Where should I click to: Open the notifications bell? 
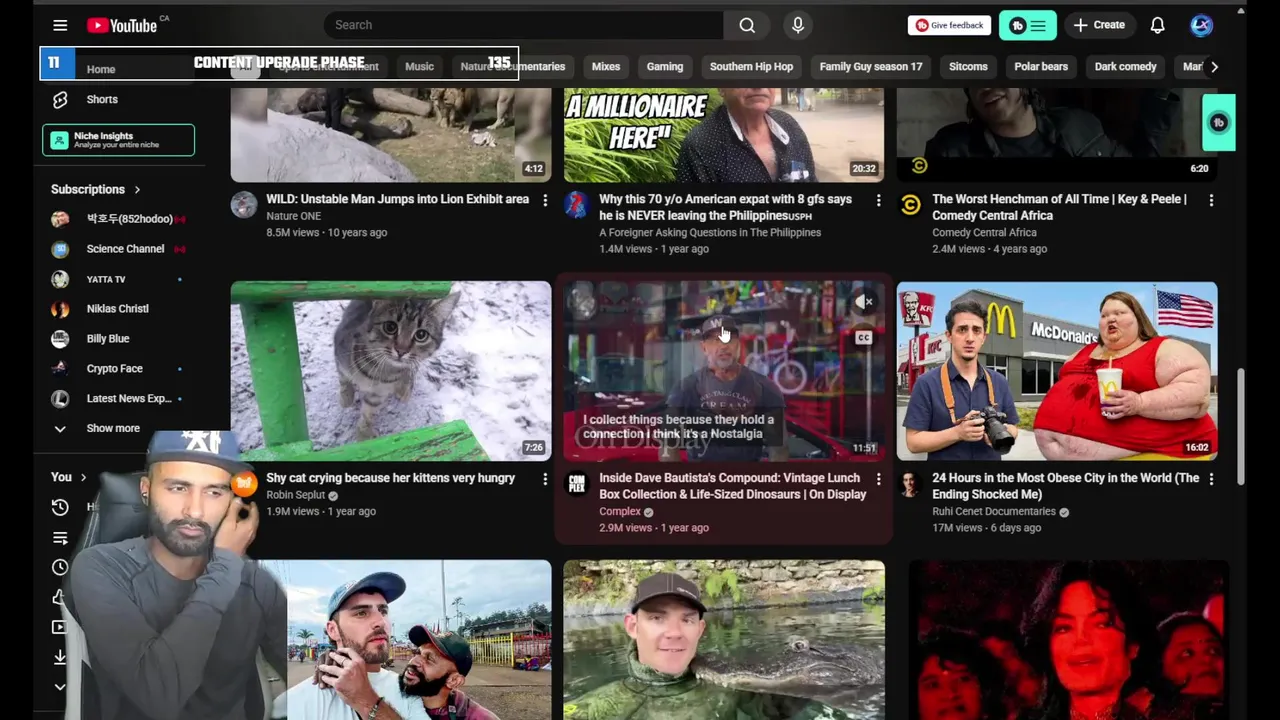pyautogui.click(x=1157, y=25)
